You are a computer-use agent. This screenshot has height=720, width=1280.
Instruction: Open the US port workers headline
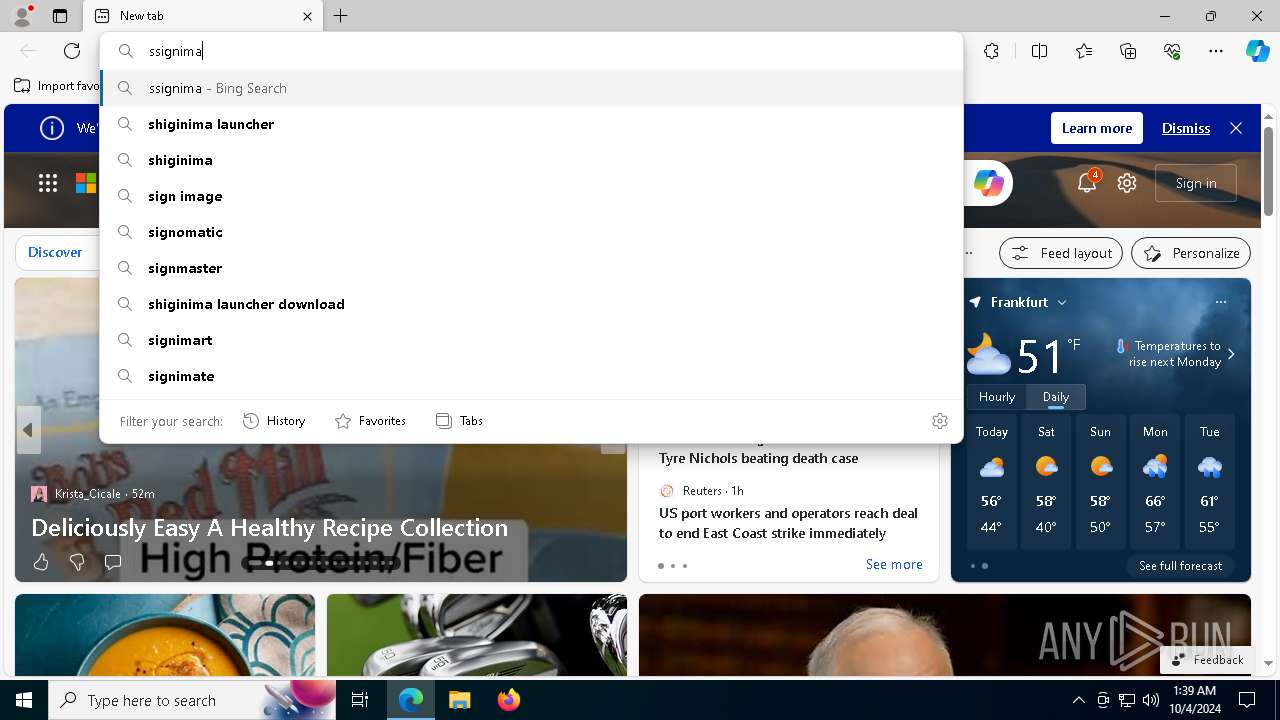click(x=788, y=523)
